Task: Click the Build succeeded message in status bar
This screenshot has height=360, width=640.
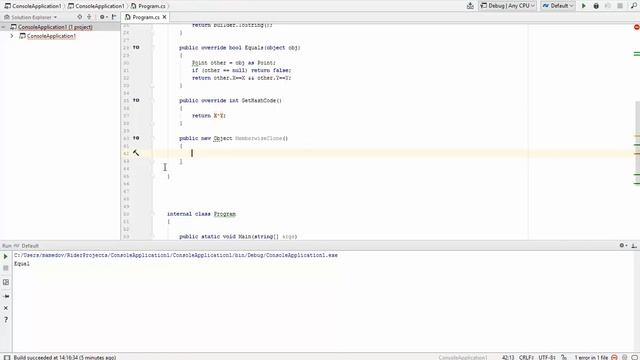Action: [x=64, y=357]
